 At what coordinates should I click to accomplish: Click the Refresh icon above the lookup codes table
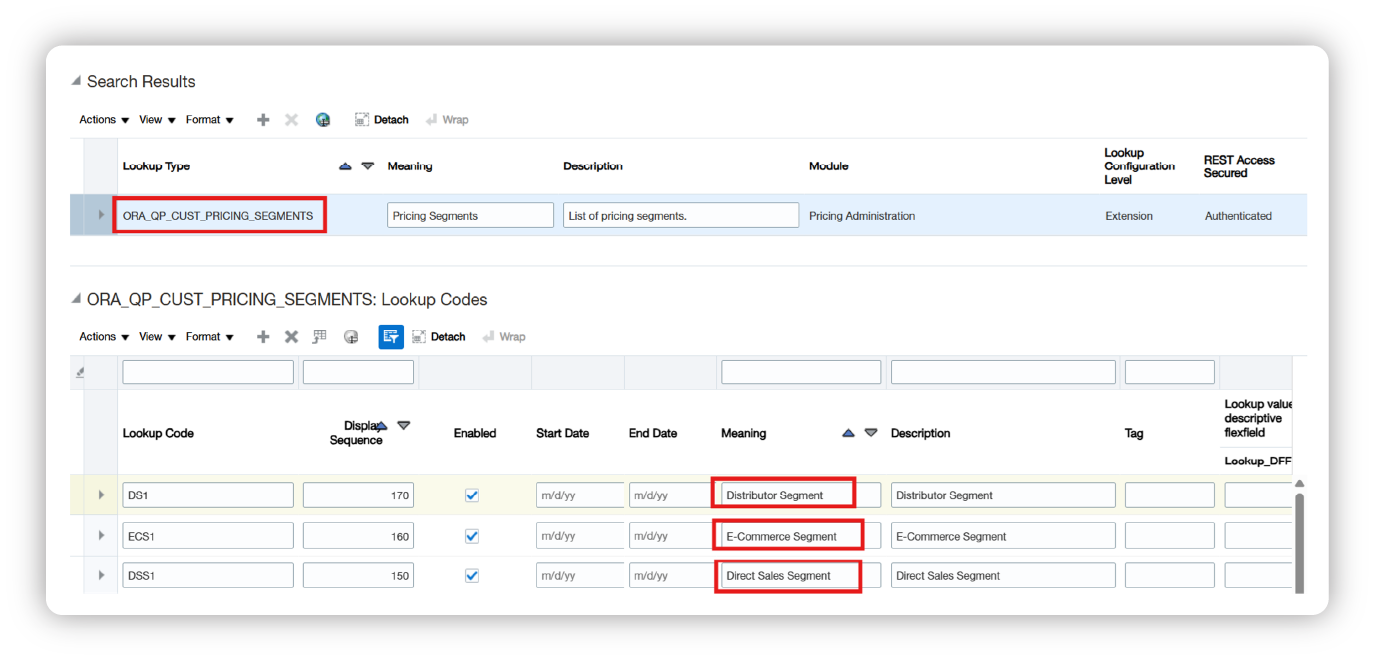[x=350, y=336]
